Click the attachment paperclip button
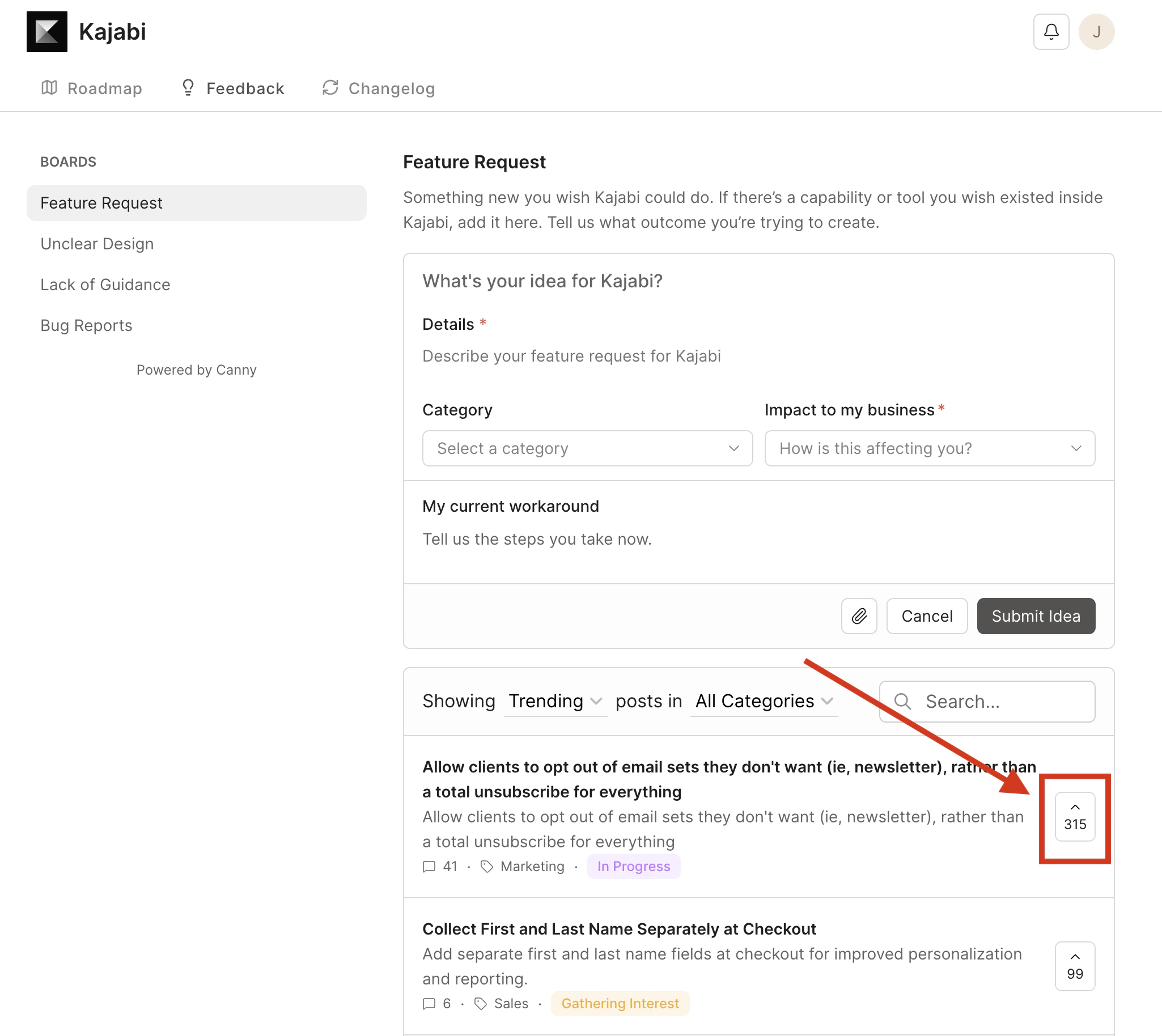Viewport: 1162px width, 1036px height. [859, 616]
